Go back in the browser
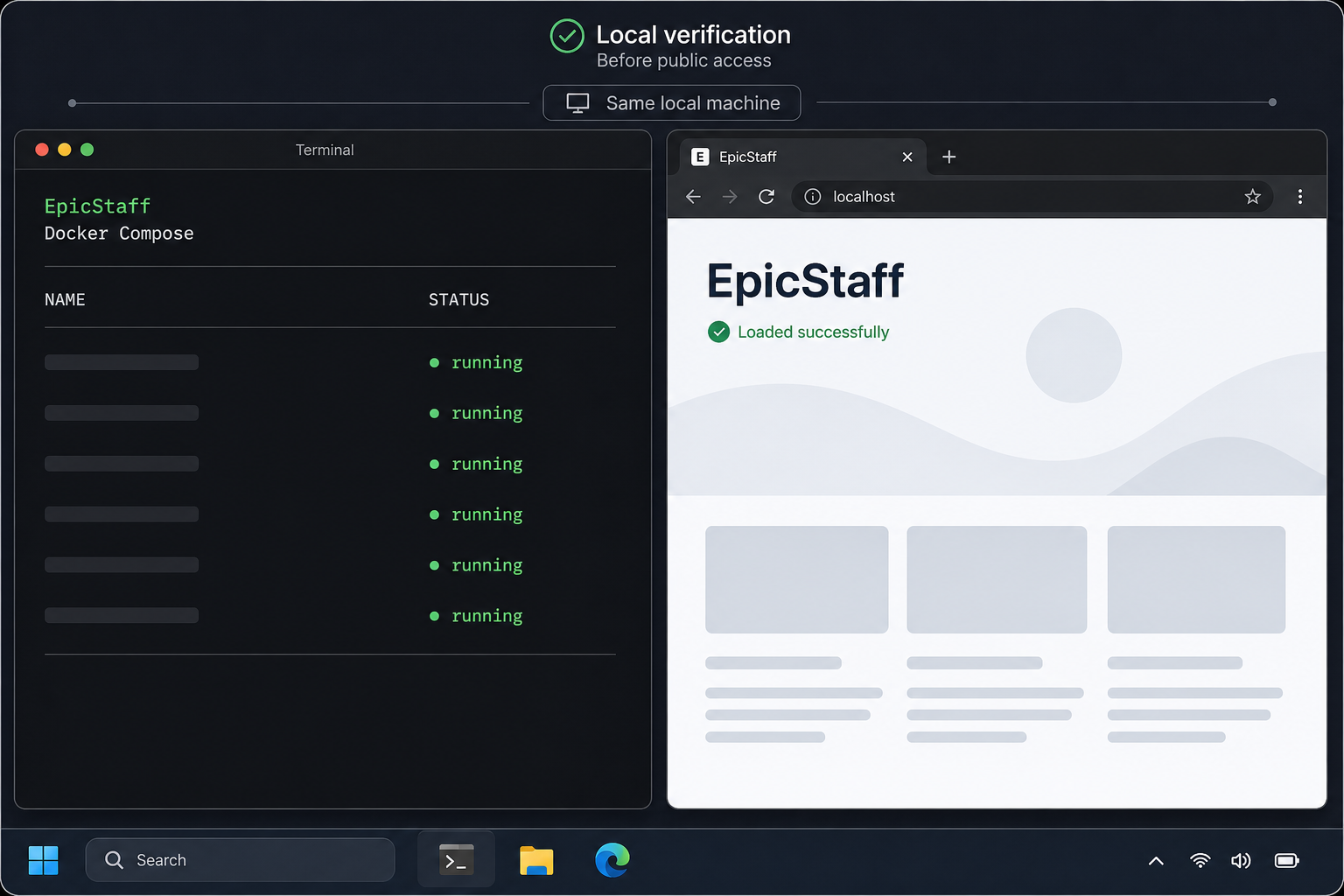Screen dimensions: 1344x896 (x=693, y=197)
